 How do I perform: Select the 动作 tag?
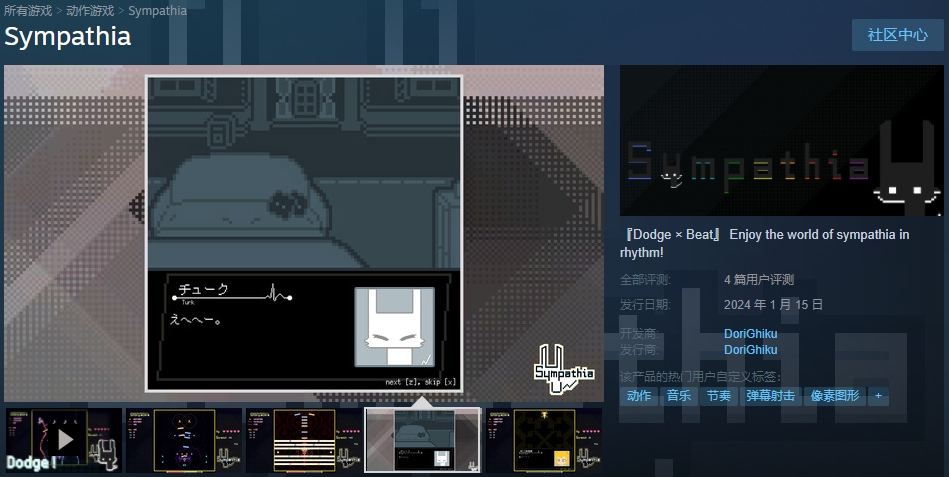click(x=639, y=396)
